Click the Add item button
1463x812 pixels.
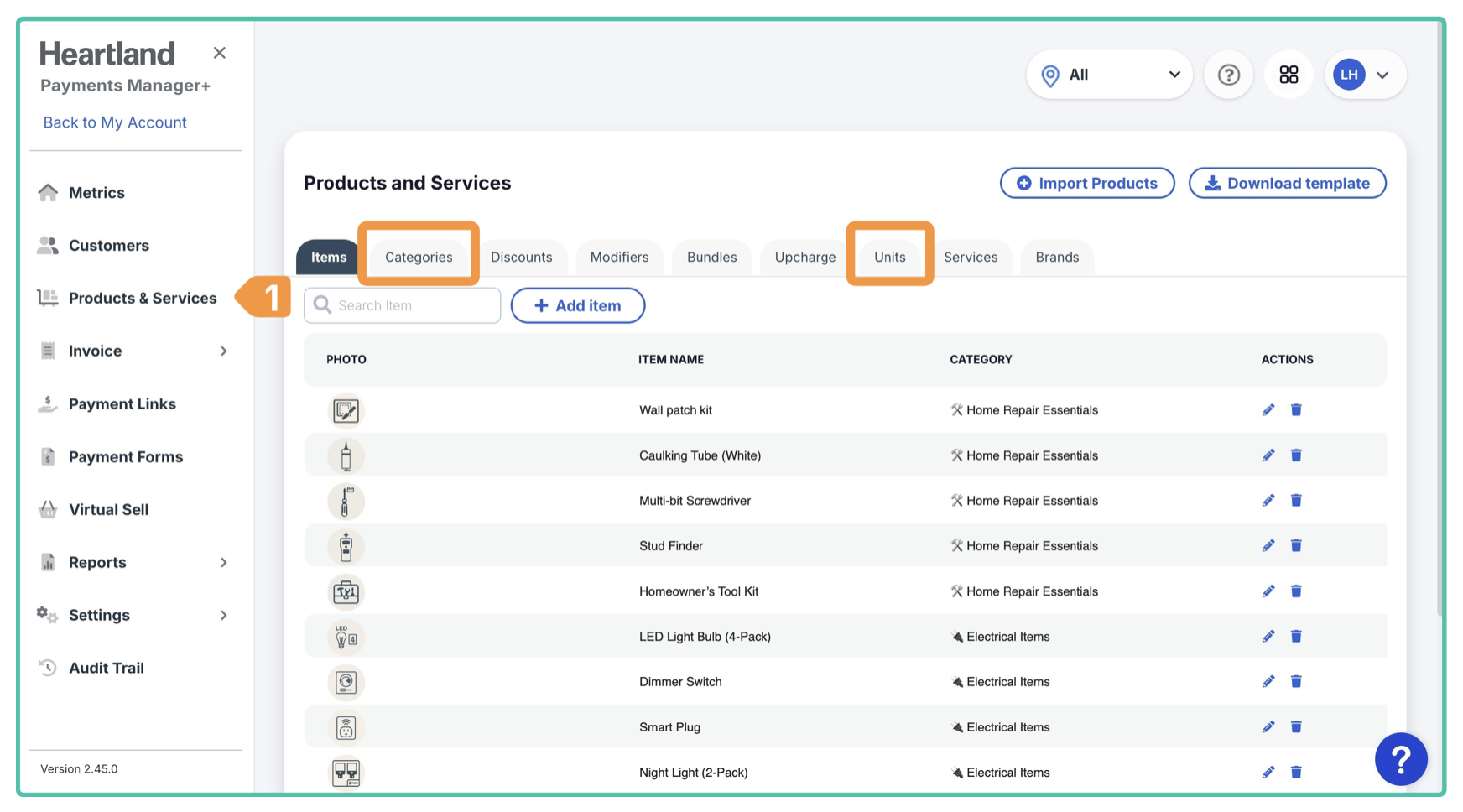pyautogui.click(x=578, y=306)
